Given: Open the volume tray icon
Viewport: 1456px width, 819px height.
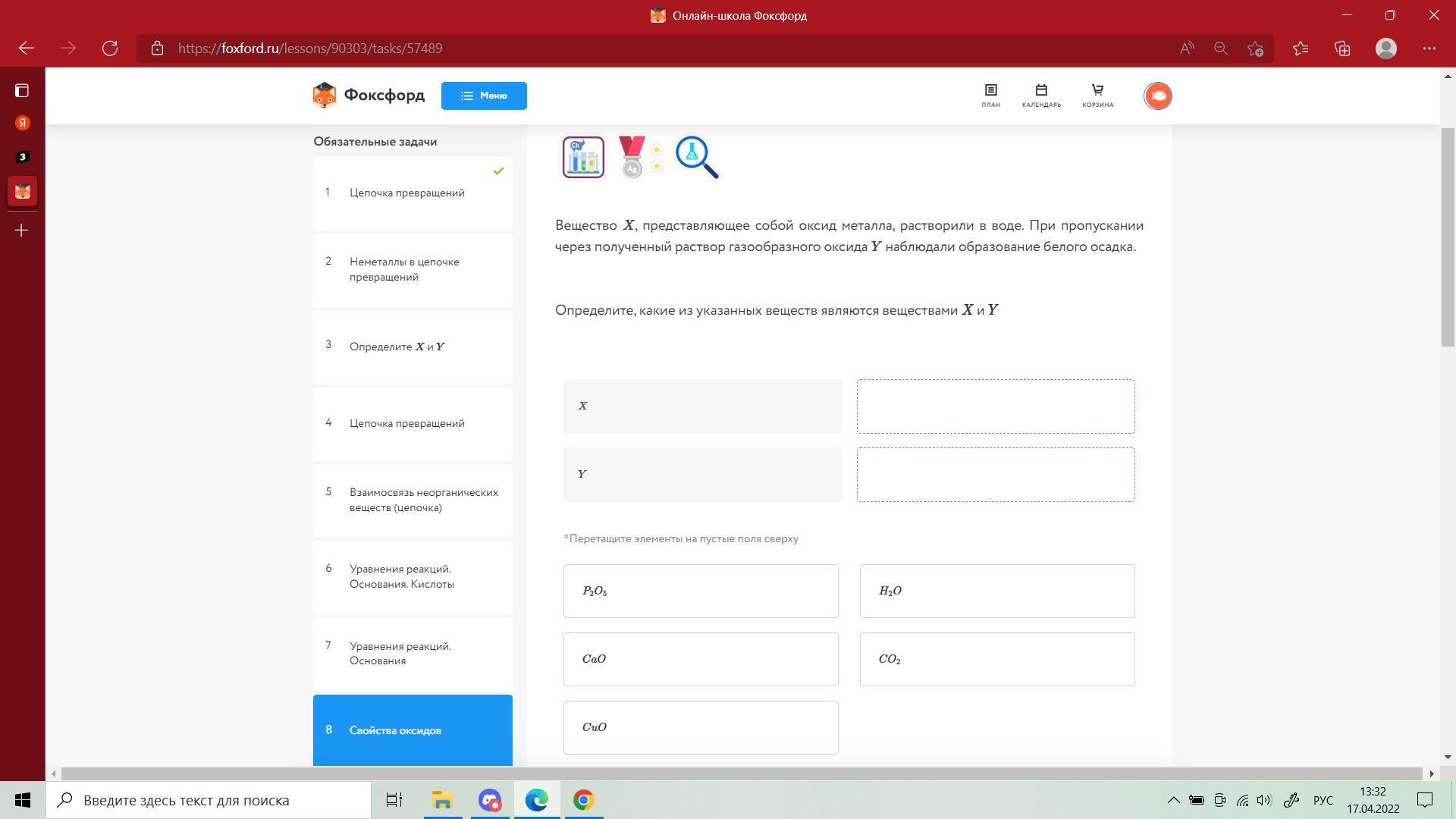Looking at the screenshot, I should point(1263,800).
